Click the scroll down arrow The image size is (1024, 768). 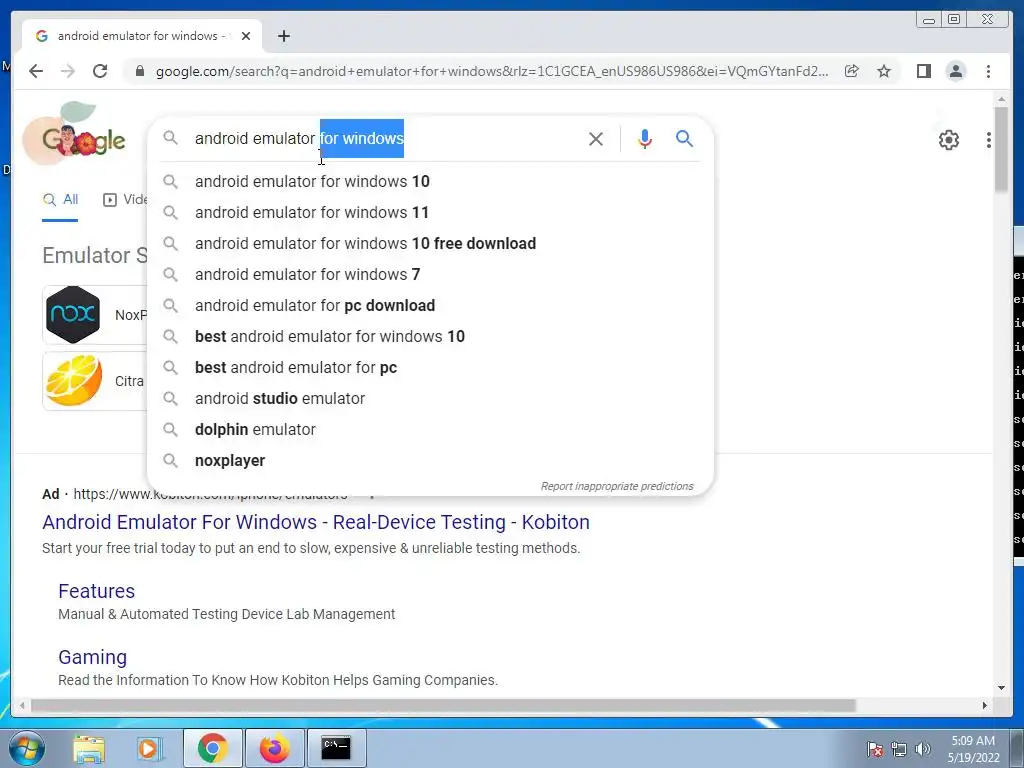1001,688
